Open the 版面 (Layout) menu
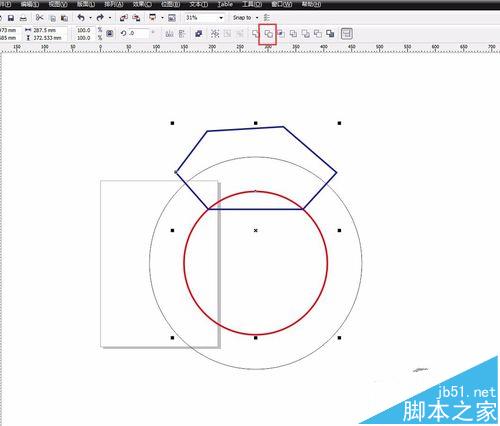Image resolution: width=500 pixels, height=426 pixels. coord(86,5)
